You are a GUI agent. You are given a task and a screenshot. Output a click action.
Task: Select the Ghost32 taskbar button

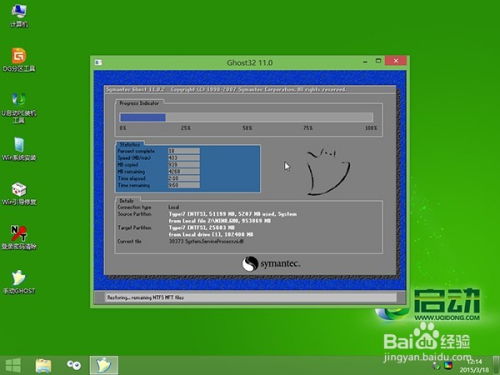coord(104,365)
